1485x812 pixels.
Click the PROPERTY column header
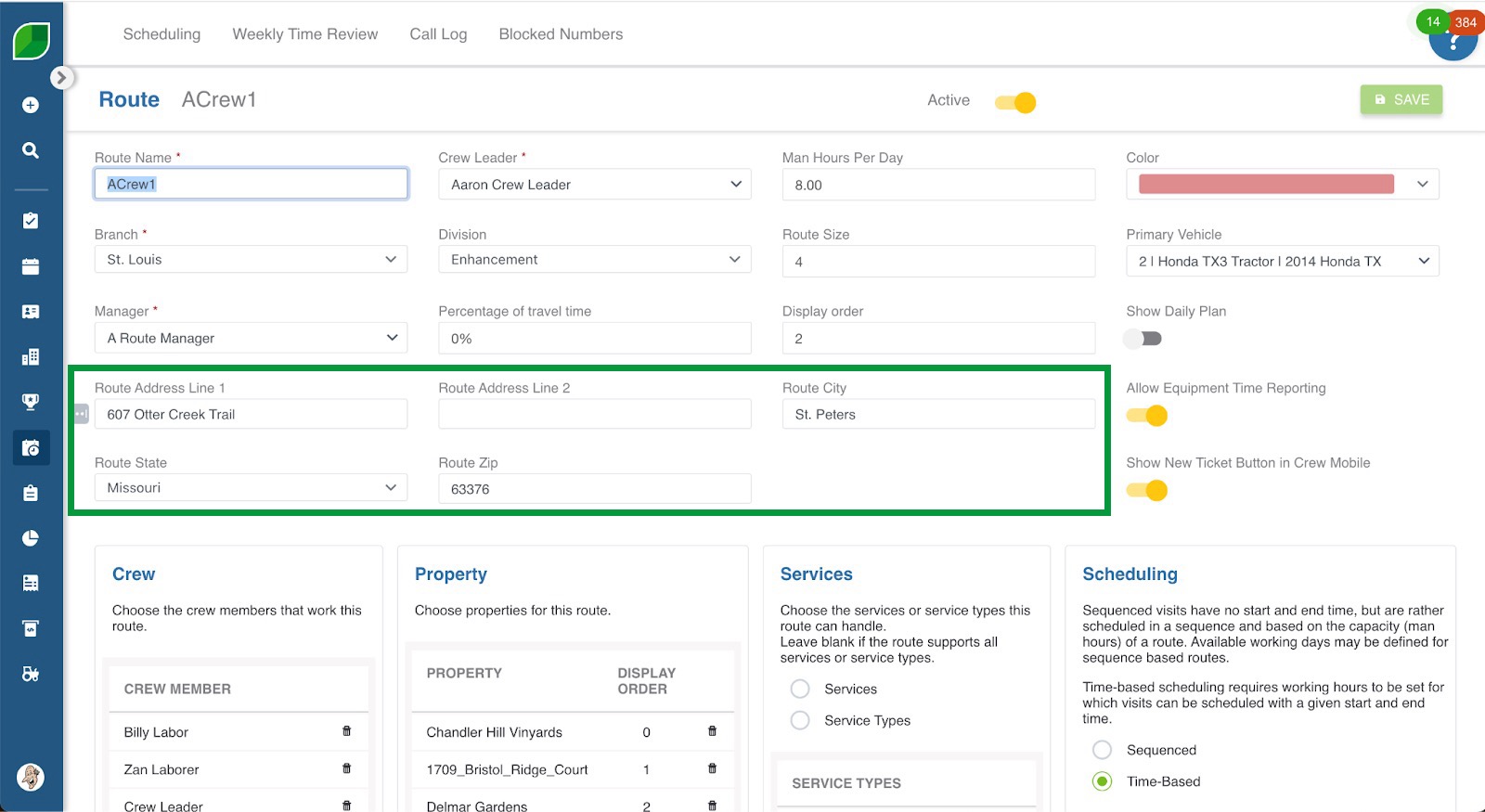(464, 673)
